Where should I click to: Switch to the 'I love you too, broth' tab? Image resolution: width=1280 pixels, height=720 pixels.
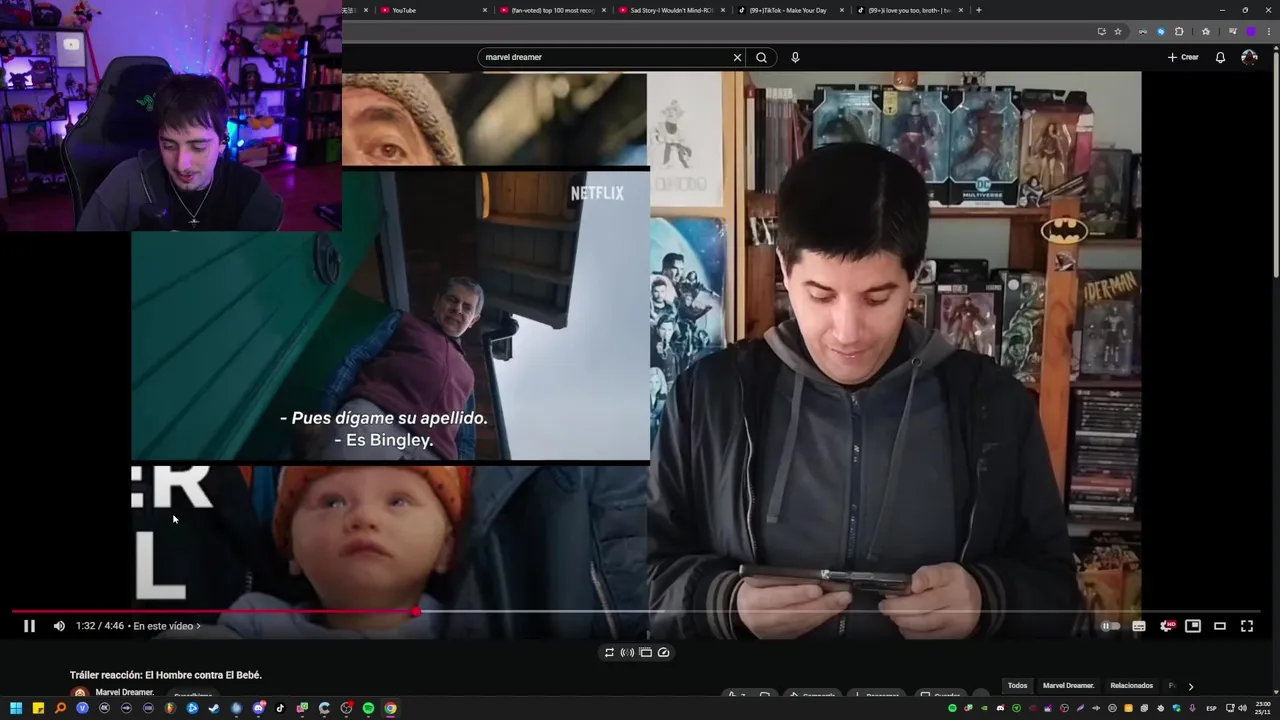[910, 10]
